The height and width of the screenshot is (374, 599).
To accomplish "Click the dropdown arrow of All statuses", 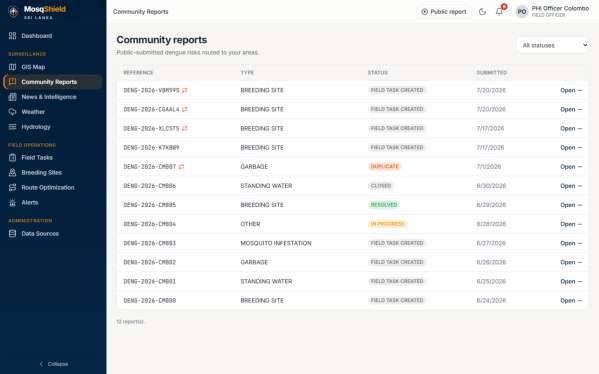I will click(x=584, y=45).
